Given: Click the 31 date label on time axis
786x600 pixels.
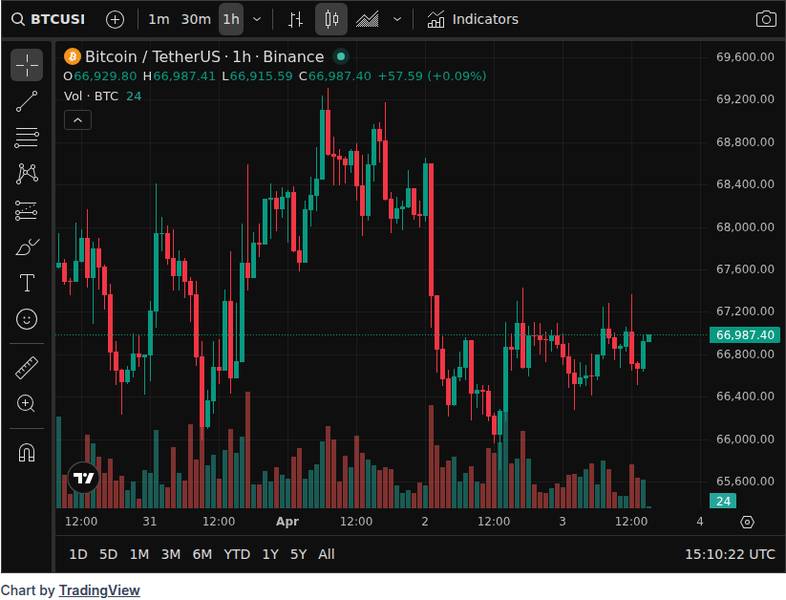Looking at the screenshot, I should coord(149,521).
